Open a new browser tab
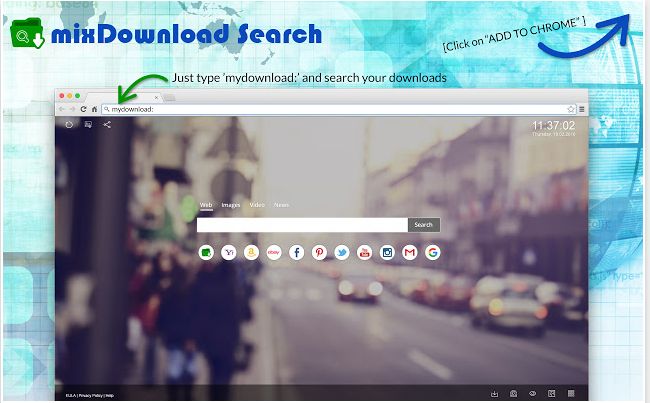Screen dimensions: 650x403 click(x=169, y=97)
